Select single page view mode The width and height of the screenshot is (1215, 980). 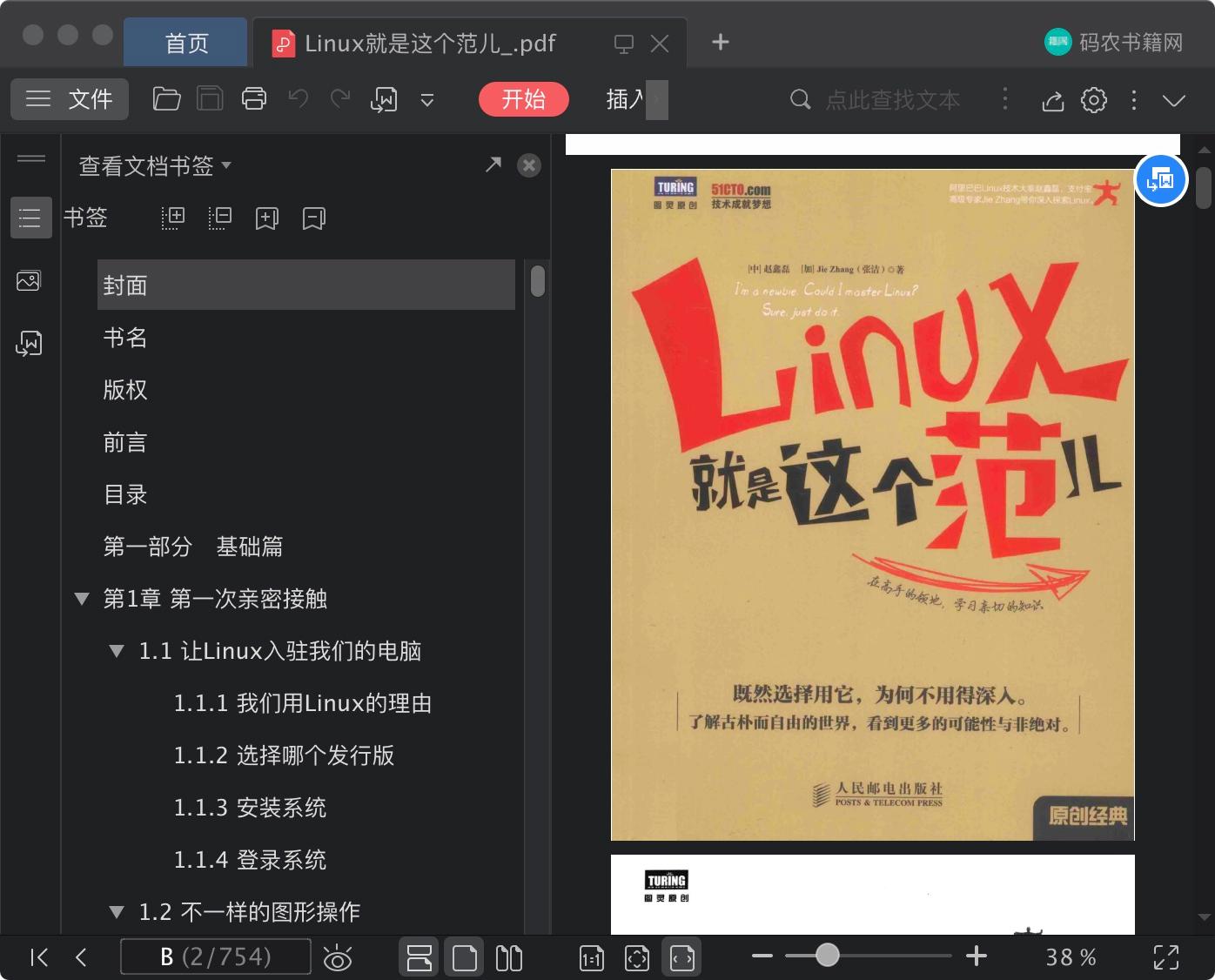[465, 957]
